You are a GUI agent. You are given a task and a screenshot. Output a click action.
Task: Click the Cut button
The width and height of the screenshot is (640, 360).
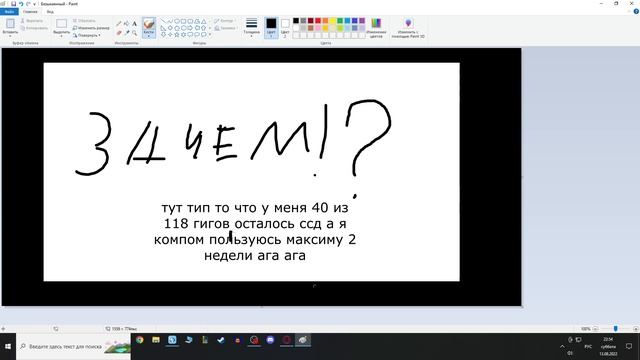tap(32, 20)
